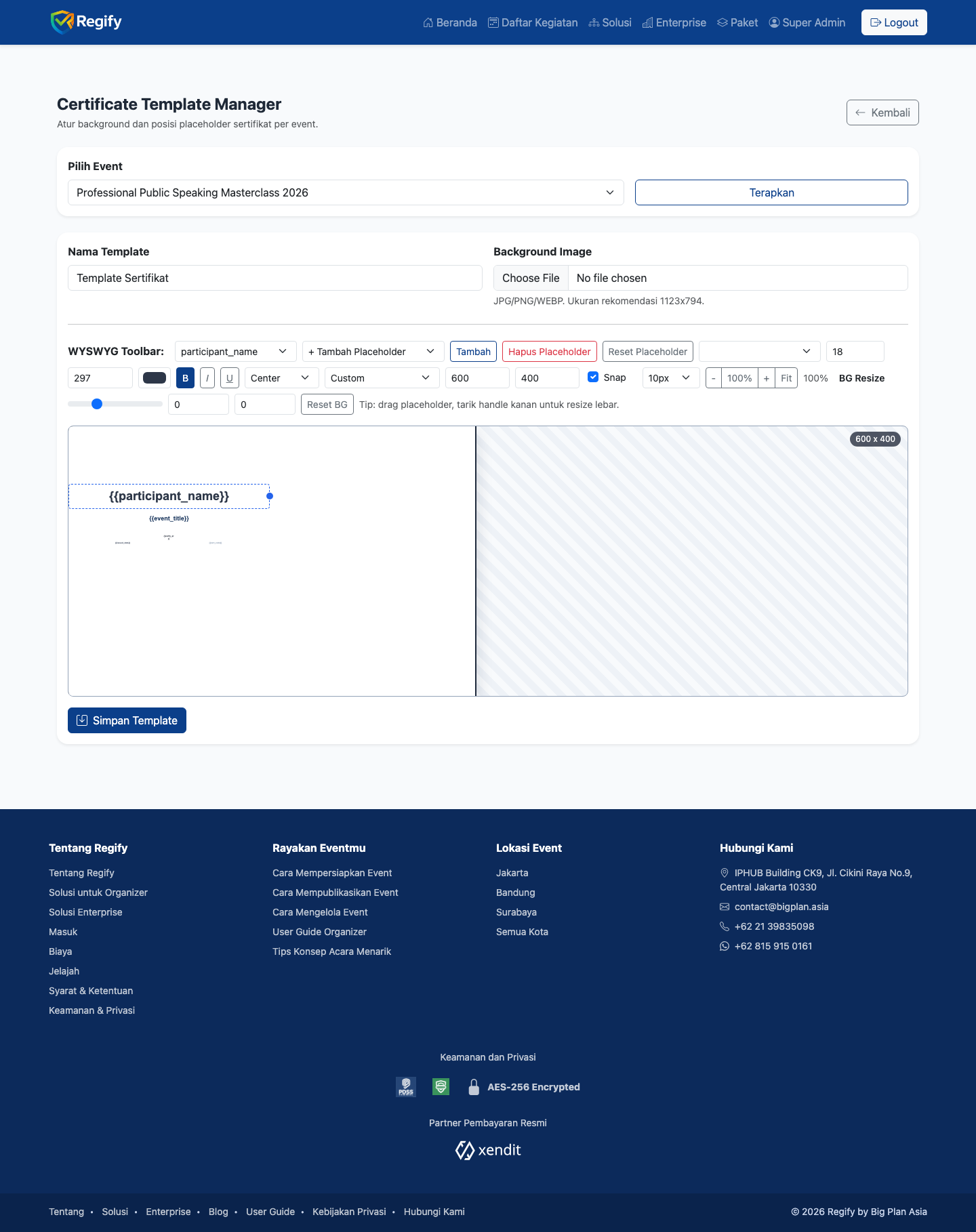
Task: Open Jakarta location link
Action: [x=512, y=873]
